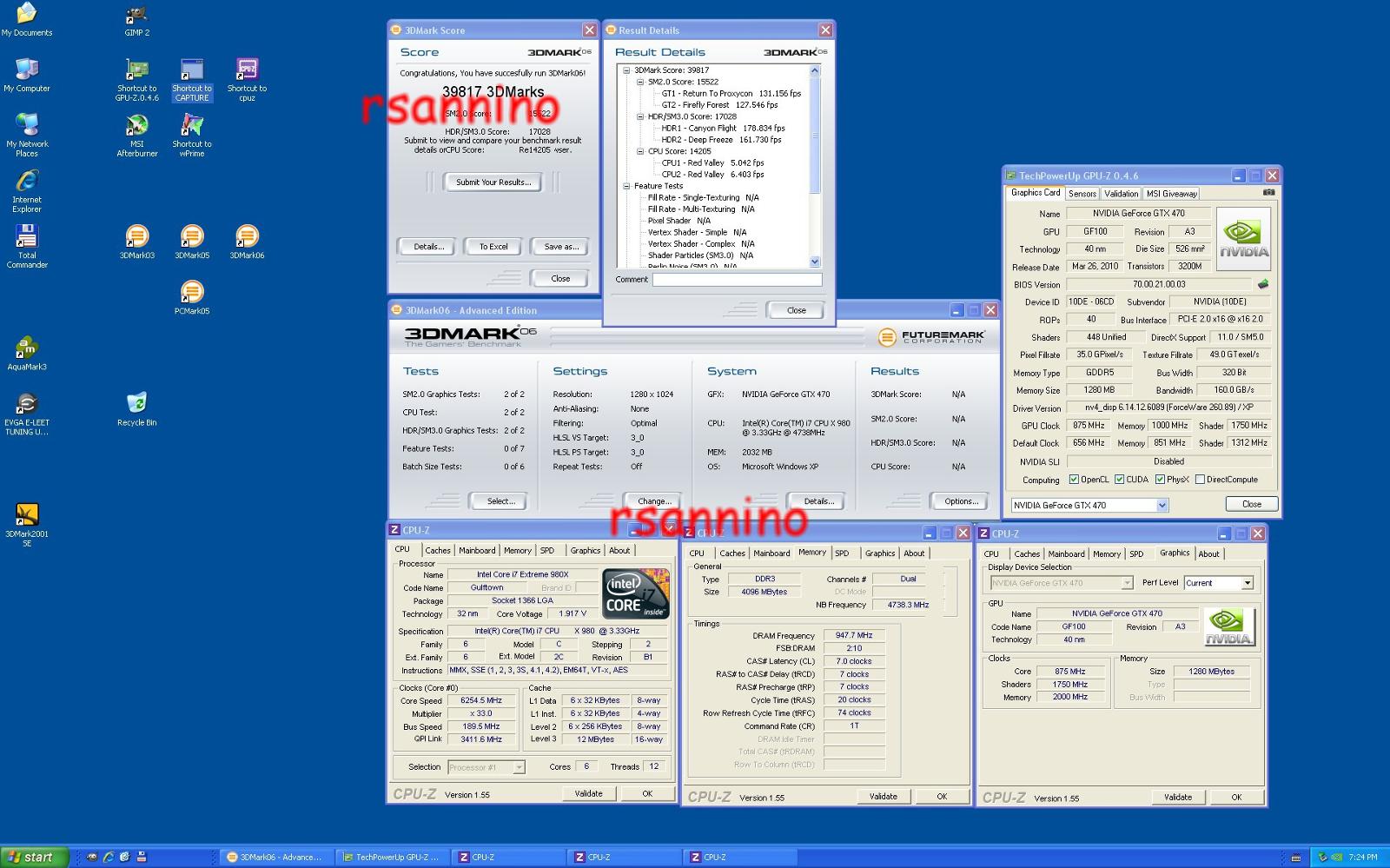Toggle the OpenCL checkbox in GPU-Z
Image resolution: width=1390 pixels, height=868 pixels.
(x=1074, y=480)
